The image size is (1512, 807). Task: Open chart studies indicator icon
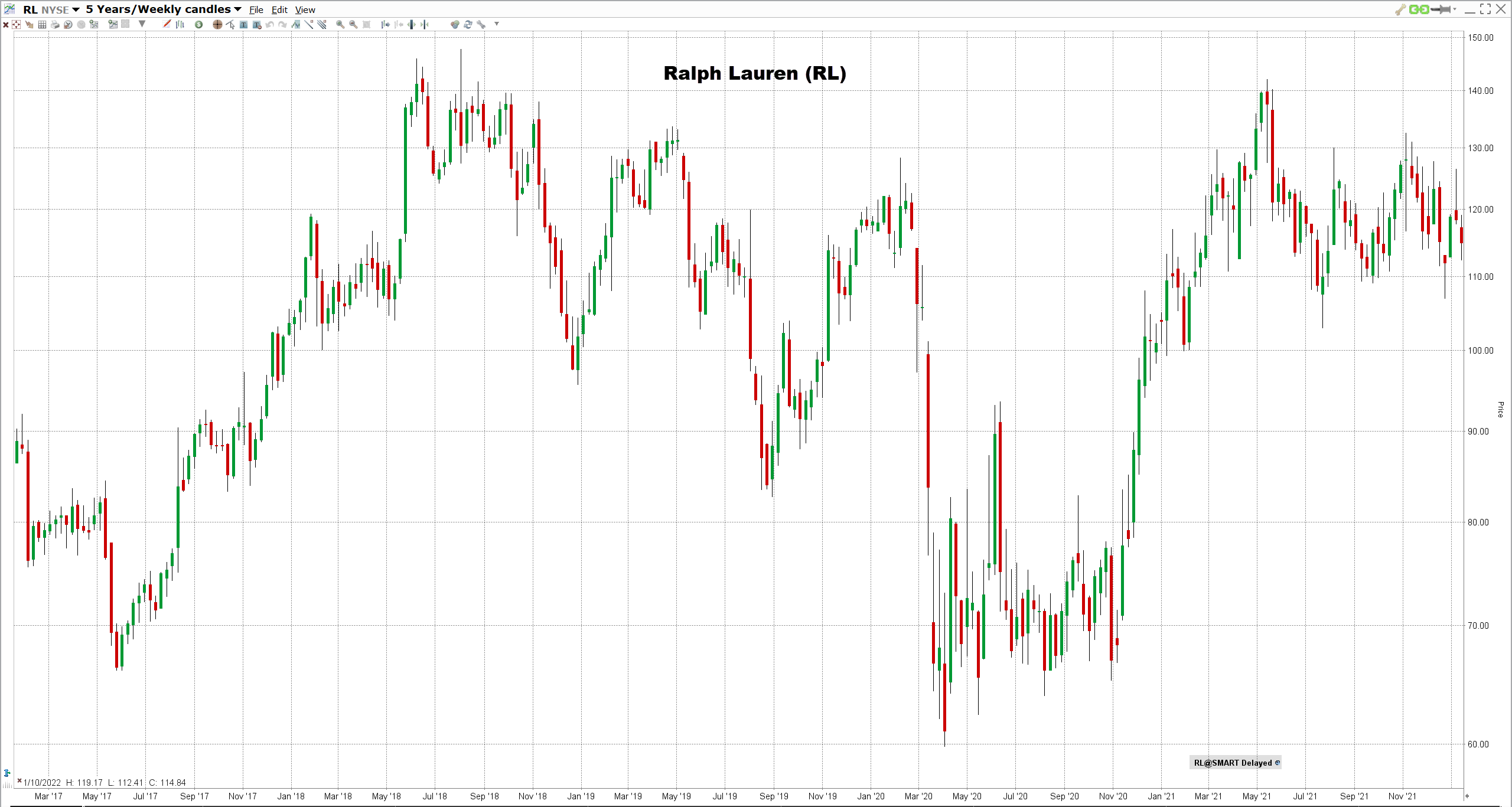pyautogui.click(x=296, y=25)
